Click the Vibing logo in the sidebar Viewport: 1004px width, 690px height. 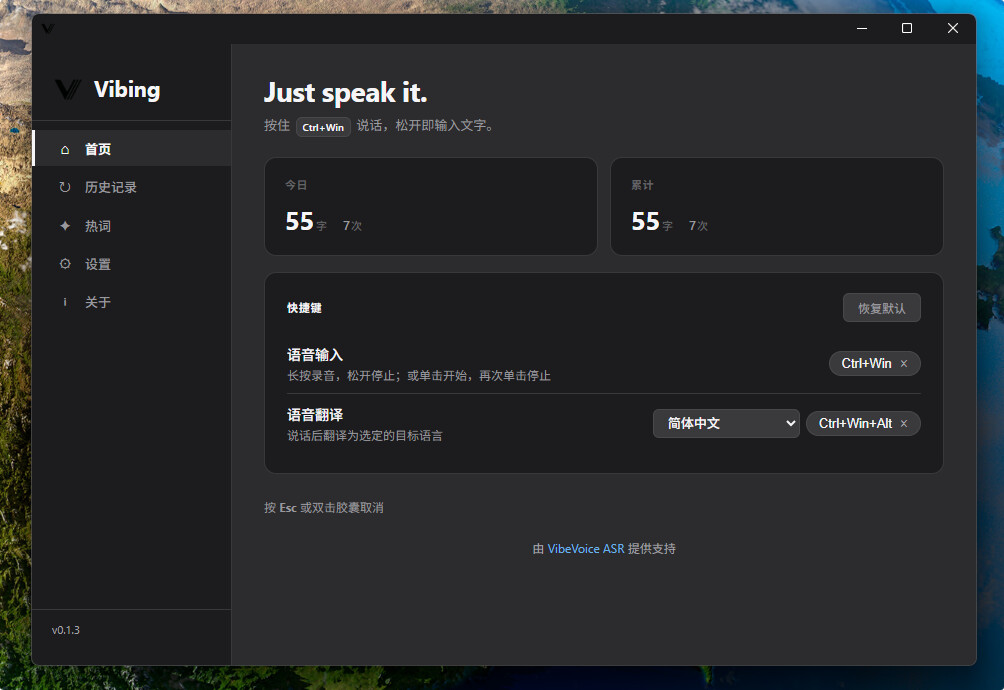68,90
